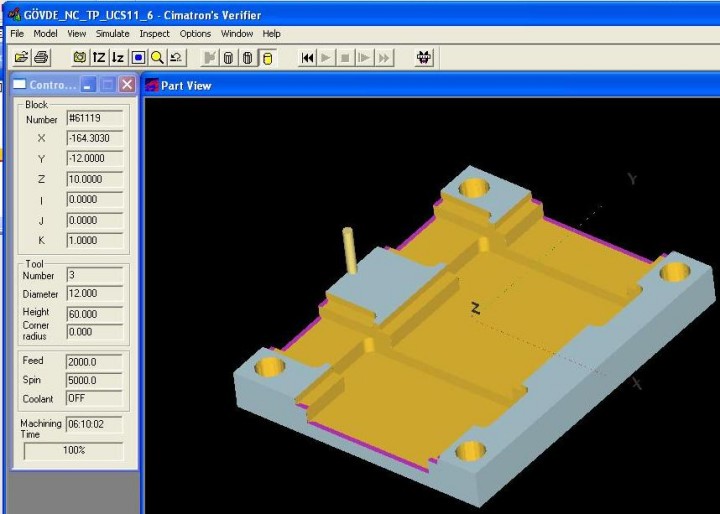This screenshot has height=514, width=720.
Task: Rewind simulation to the start
Action: (x=307, y=58)
